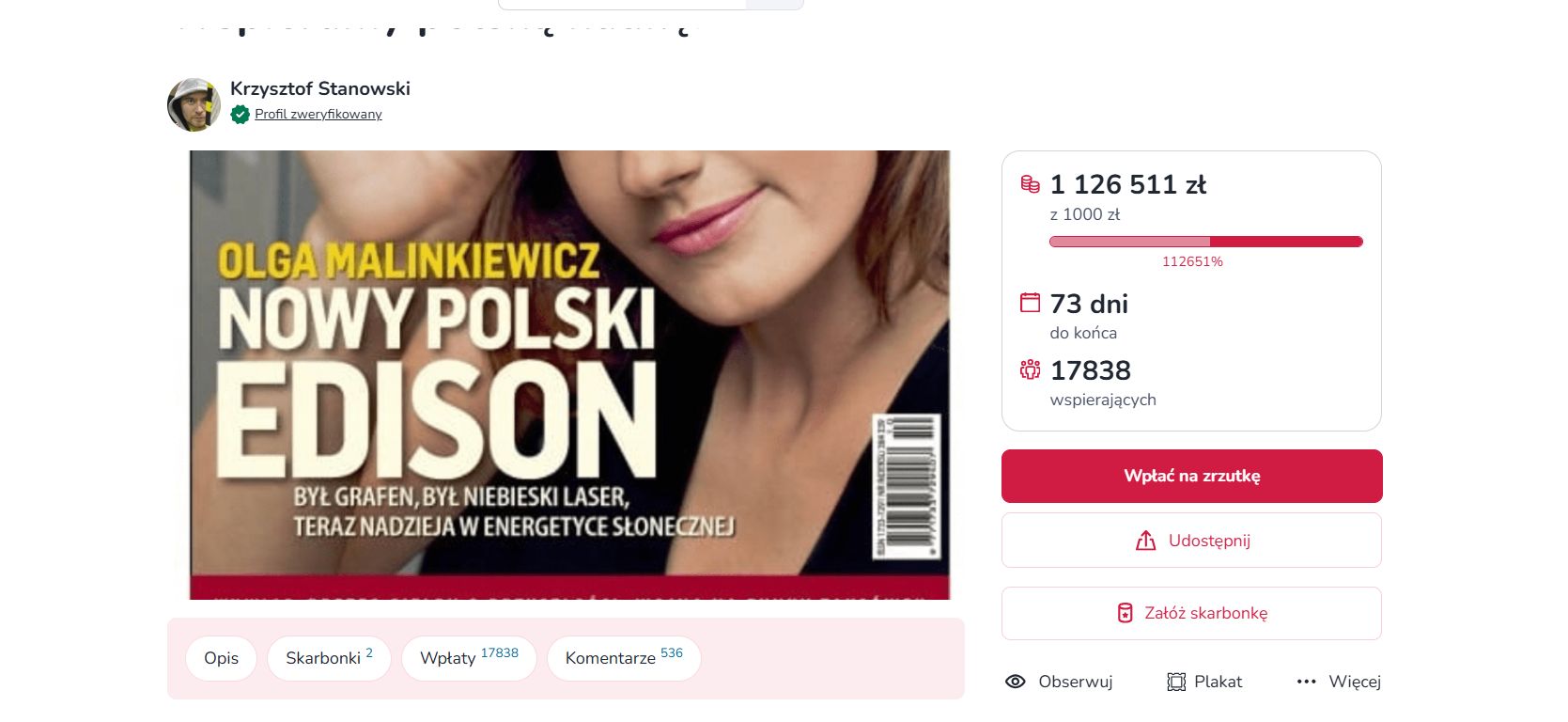
Task: Click the green verified badge icon
Action: (241, 115)
